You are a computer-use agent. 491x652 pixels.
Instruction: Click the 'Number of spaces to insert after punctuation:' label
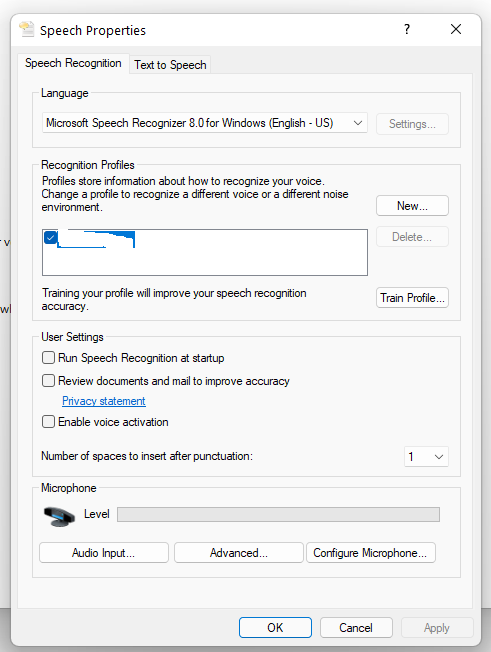tap(147, 456)
